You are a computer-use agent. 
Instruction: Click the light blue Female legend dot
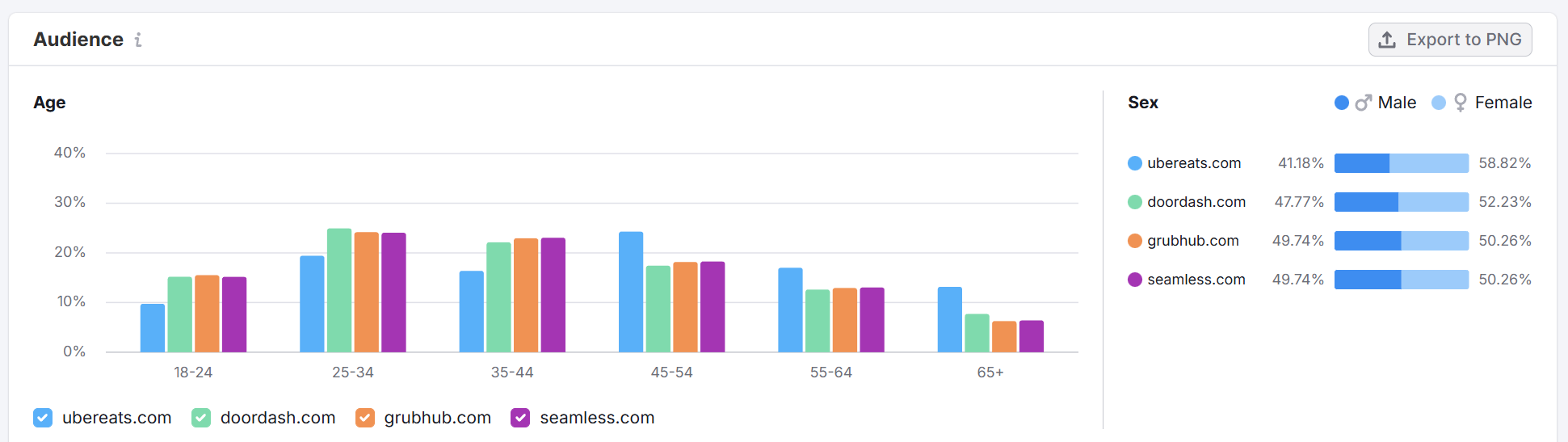1439,103
